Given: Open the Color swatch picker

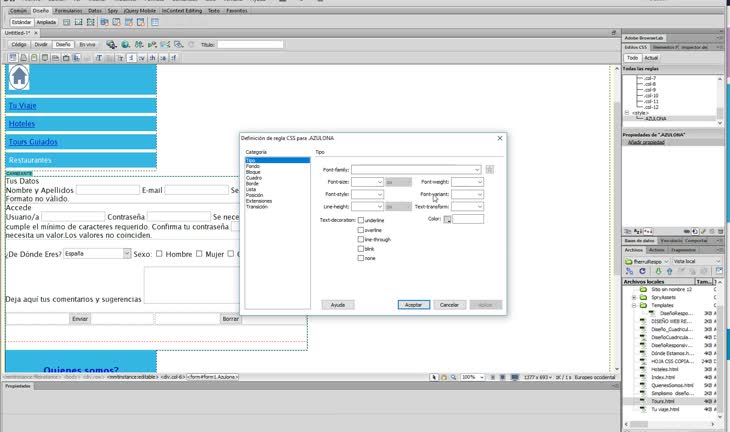Looking at the screenshot, I should click(x=447, y=219).
